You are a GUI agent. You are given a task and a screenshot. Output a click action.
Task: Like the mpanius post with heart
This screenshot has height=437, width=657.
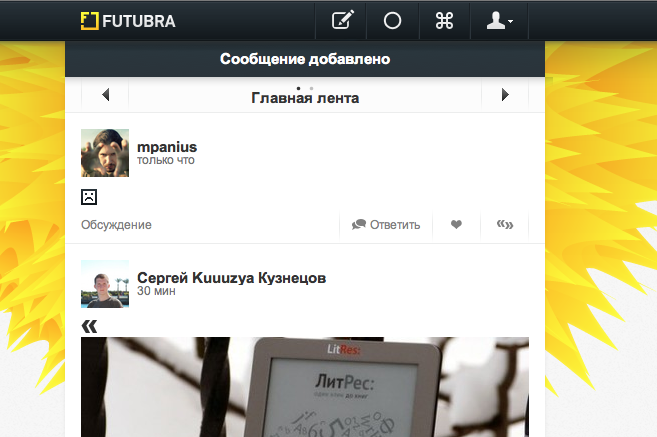[456, 225]
